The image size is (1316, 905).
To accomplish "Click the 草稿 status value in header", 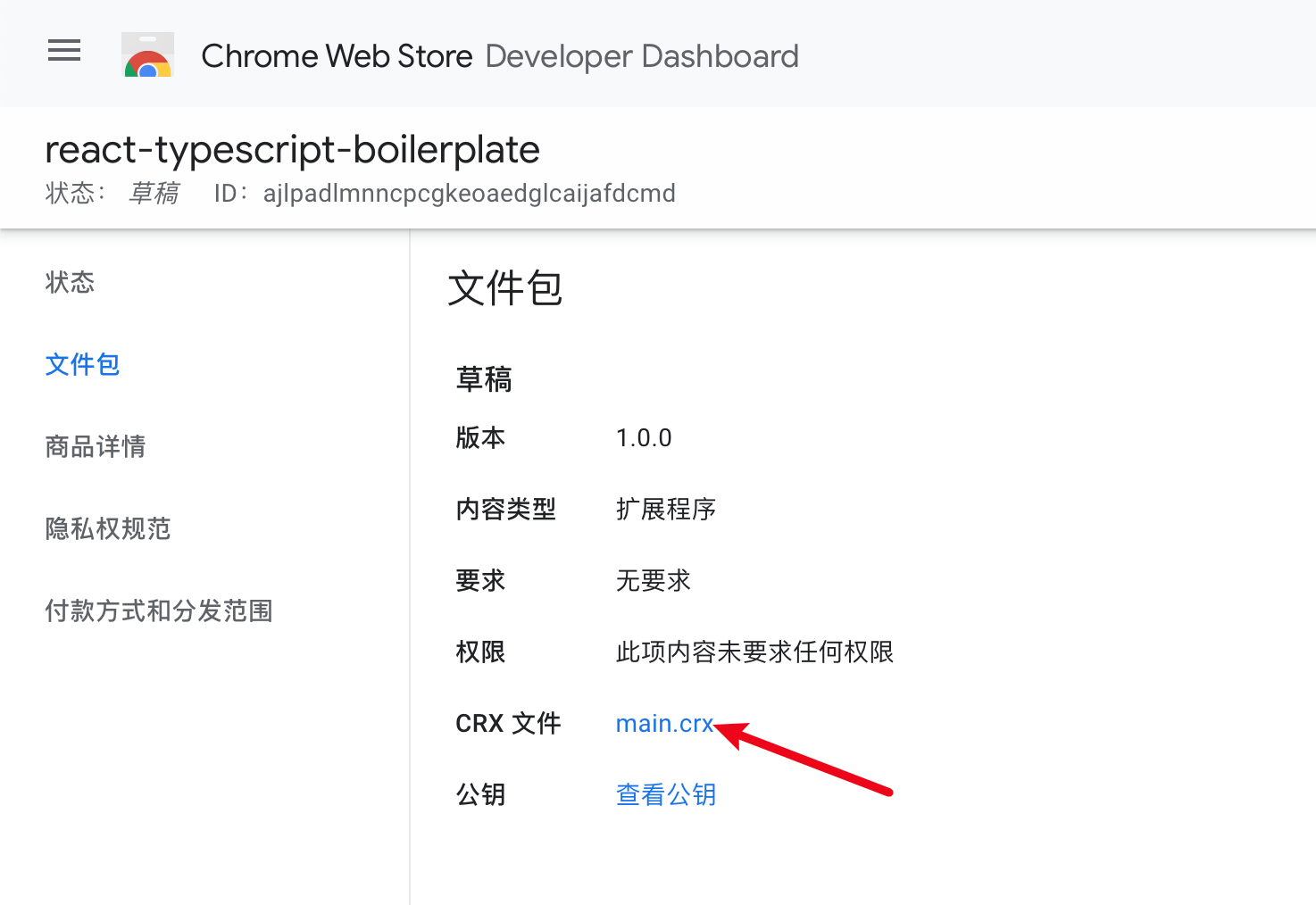I will coord(154,194).
